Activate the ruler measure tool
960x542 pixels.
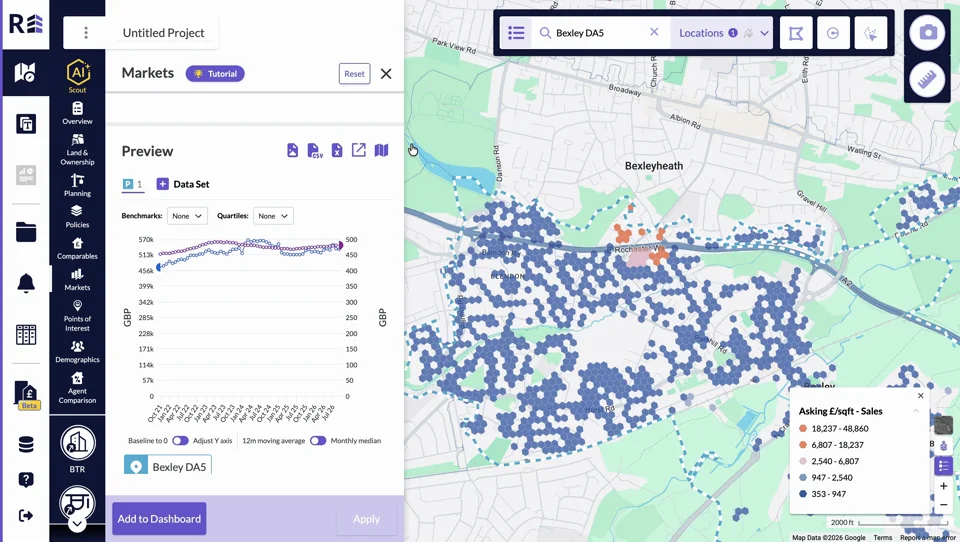pyautogui.click(x=928, y=80)
